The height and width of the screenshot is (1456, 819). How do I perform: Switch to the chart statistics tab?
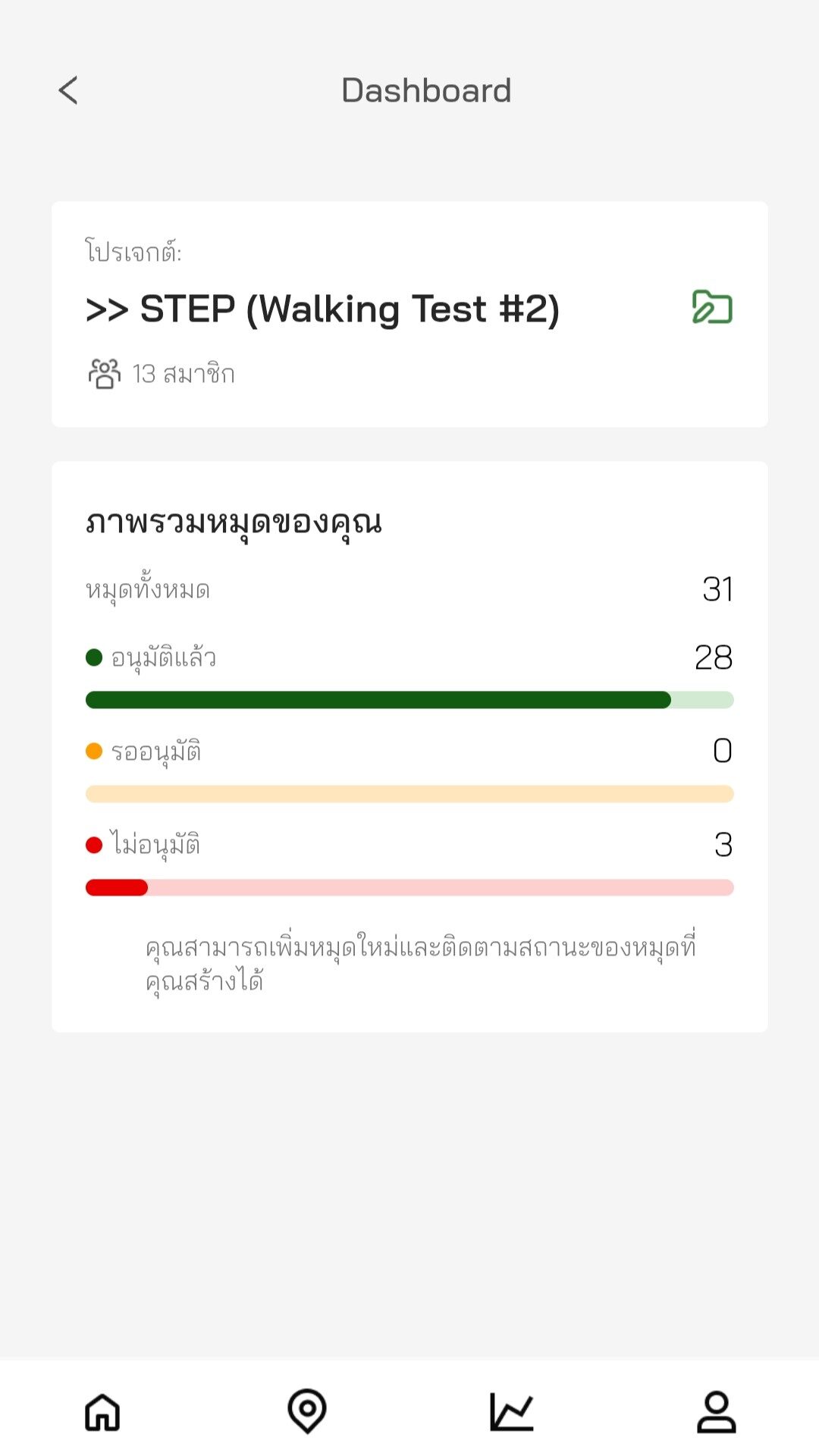pos(512,1412)
